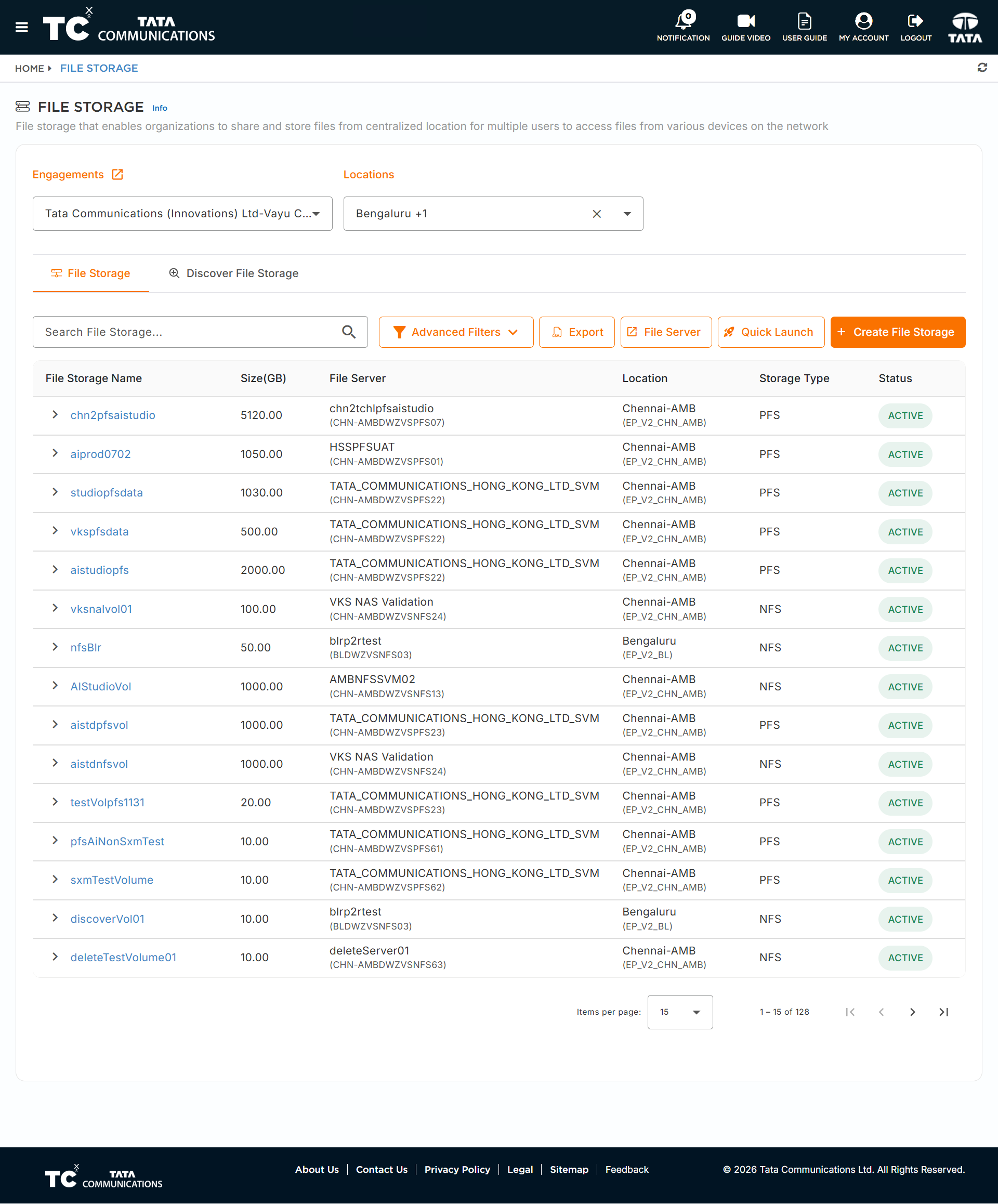998x1204 pixels.
Task: Click the Export button
Action: (576, 332)
